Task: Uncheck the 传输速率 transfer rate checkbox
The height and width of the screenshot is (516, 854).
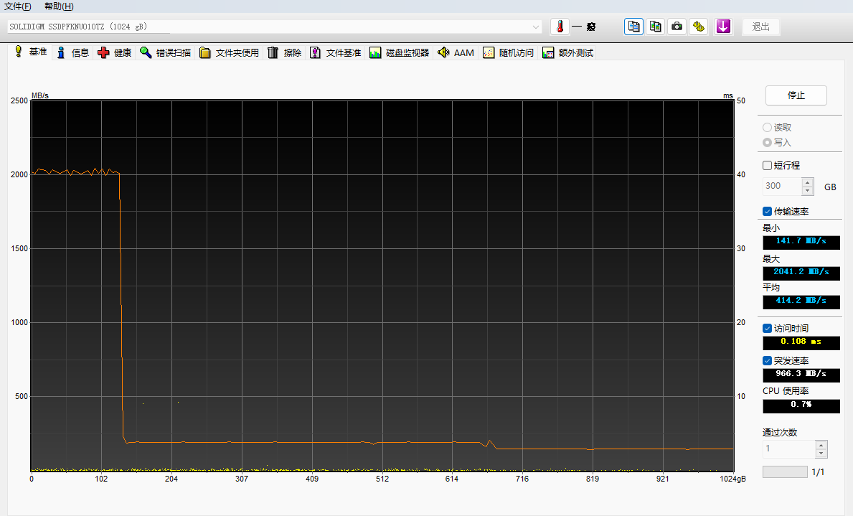Action: (x=768, y=211)
